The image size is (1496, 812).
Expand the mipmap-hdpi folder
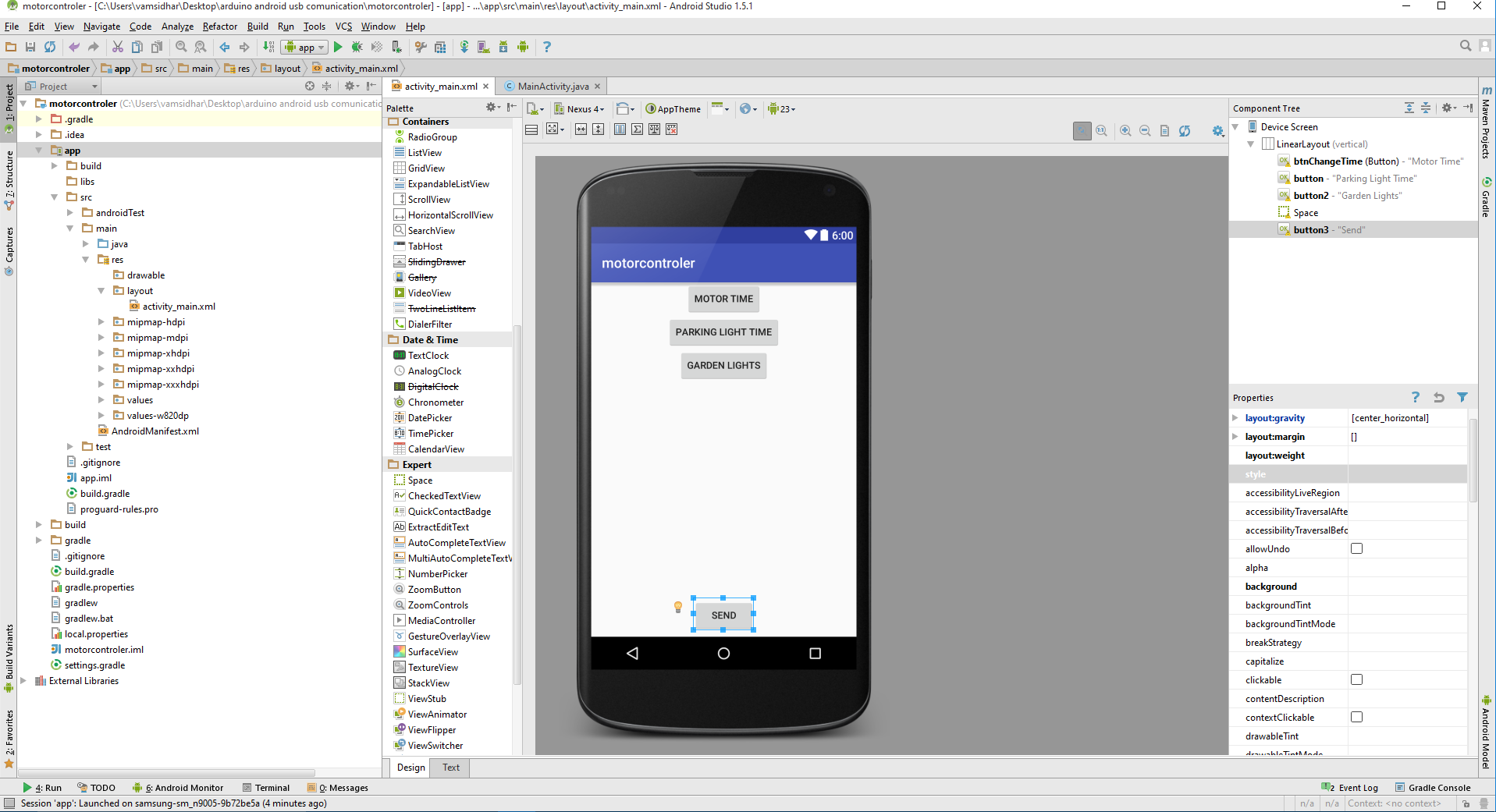tap(101, 321)
